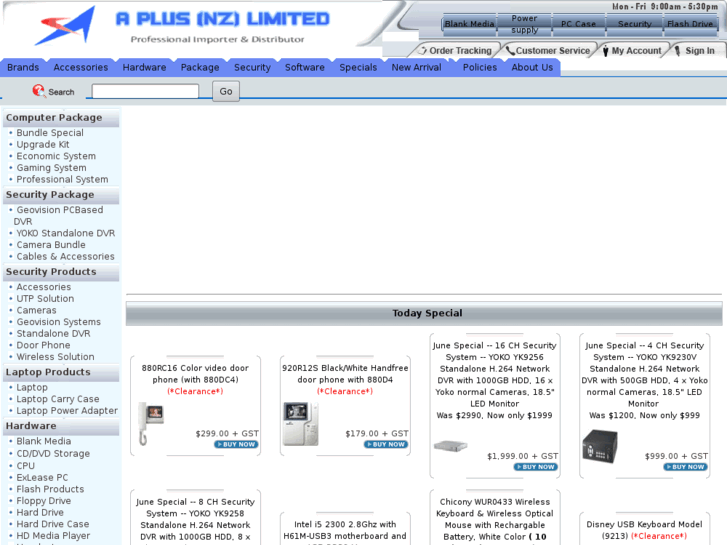Open Geovision PCBased DVR category
This screenshot has height=545, width=727.
coord(58,216)
